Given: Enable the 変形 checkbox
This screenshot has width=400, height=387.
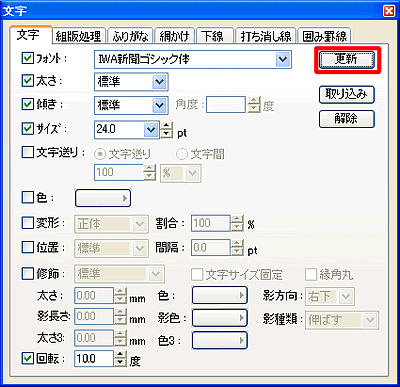Looking at the screenshot, I should point(28,223).
